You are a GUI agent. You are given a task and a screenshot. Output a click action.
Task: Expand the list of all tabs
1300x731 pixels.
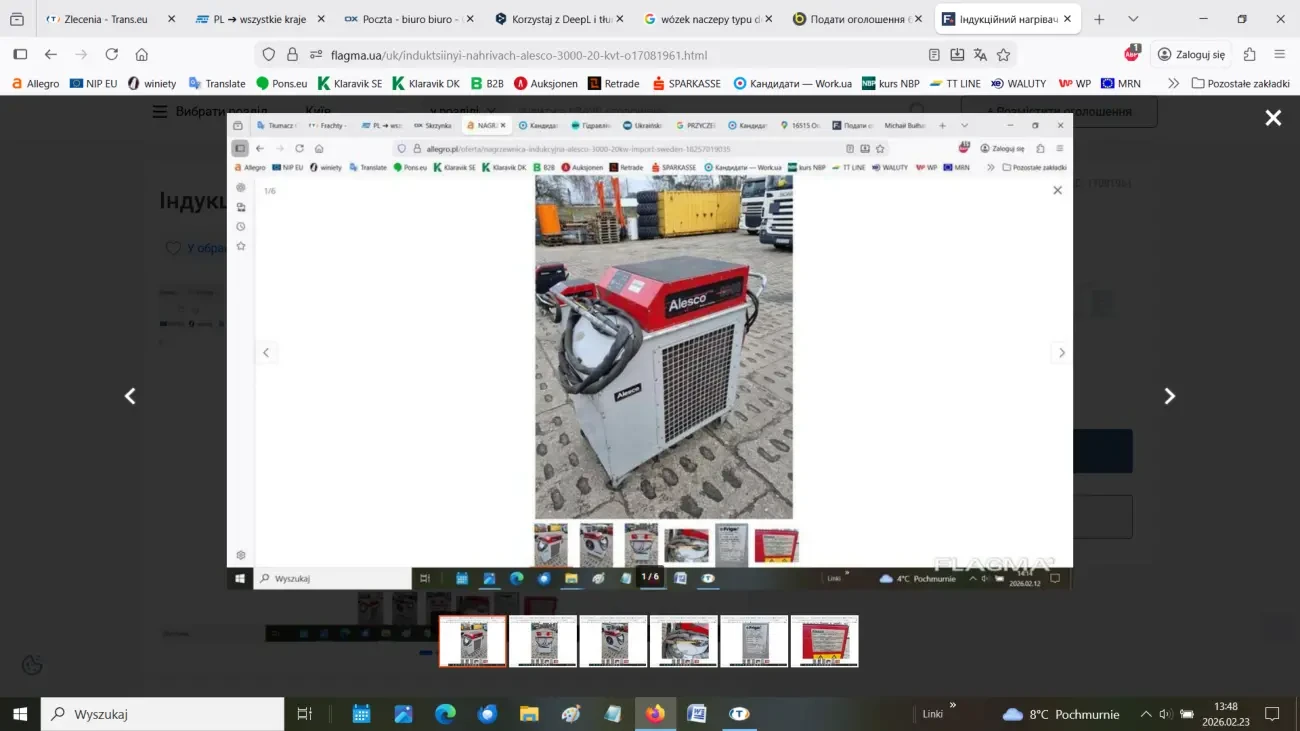coord(1132,19)
